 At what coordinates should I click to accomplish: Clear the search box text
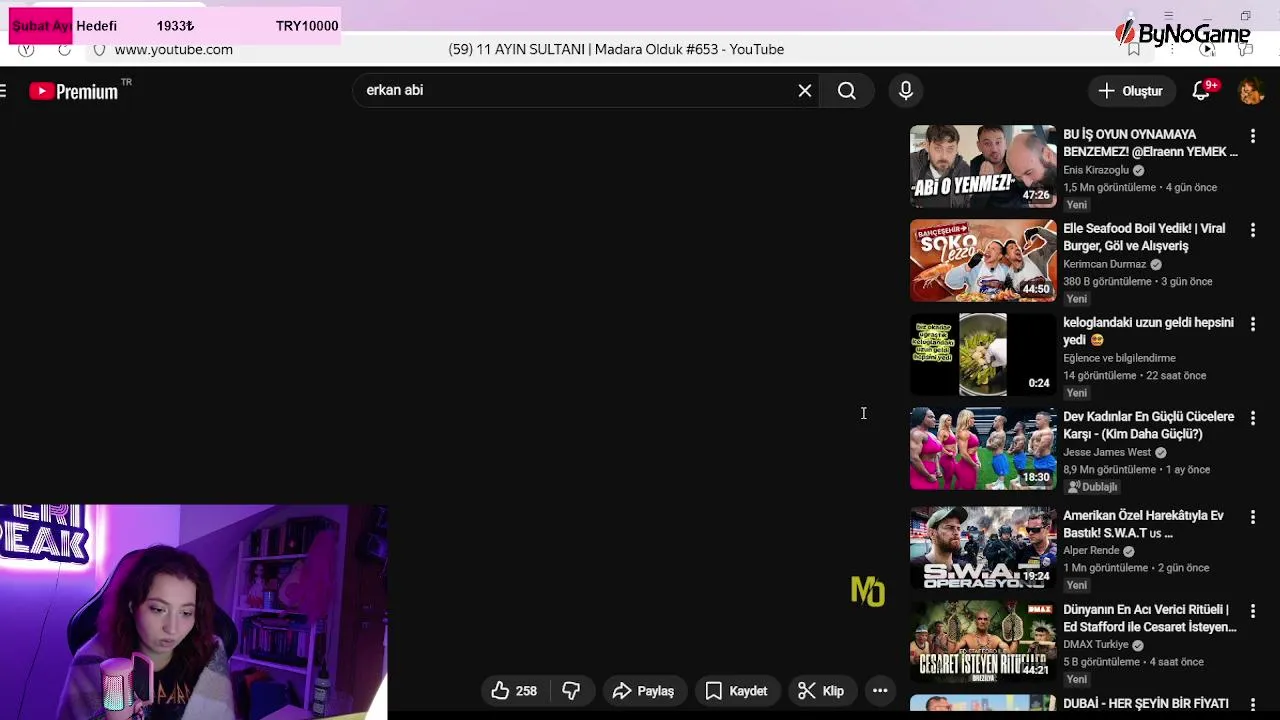point(805,91)
